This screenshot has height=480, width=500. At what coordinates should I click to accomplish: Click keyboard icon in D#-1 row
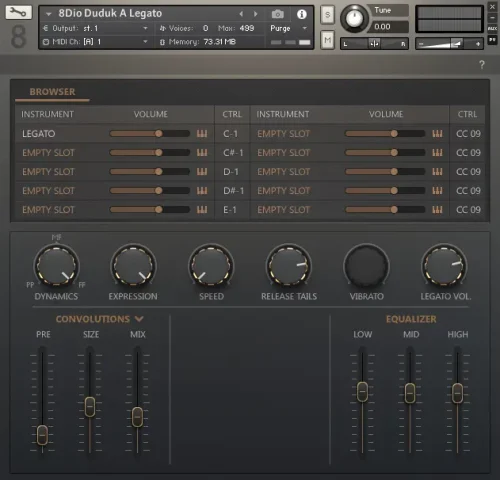click(x=202, y=191)
